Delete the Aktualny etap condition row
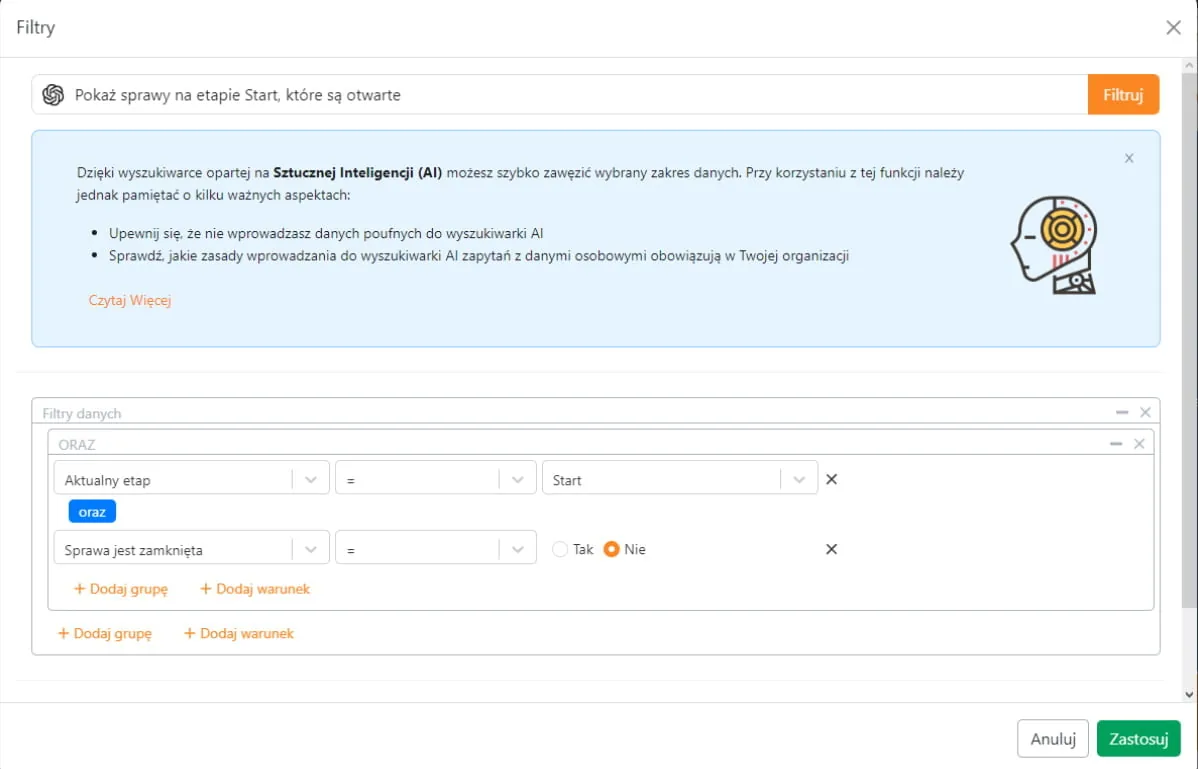The height and width of the screenshot is (769, 1198). pyautogui.click(x=831, y=480)
